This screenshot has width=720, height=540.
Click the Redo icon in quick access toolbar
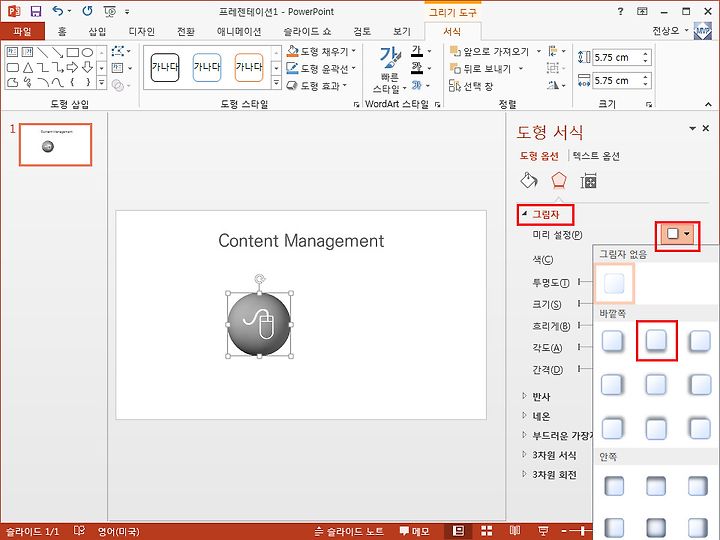point(87,11)
